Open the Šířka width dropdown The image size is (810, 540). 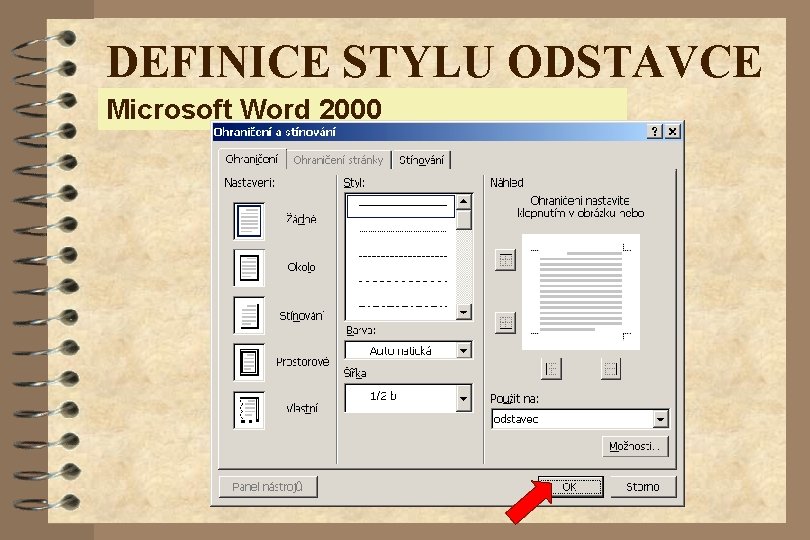coord(464,398)
